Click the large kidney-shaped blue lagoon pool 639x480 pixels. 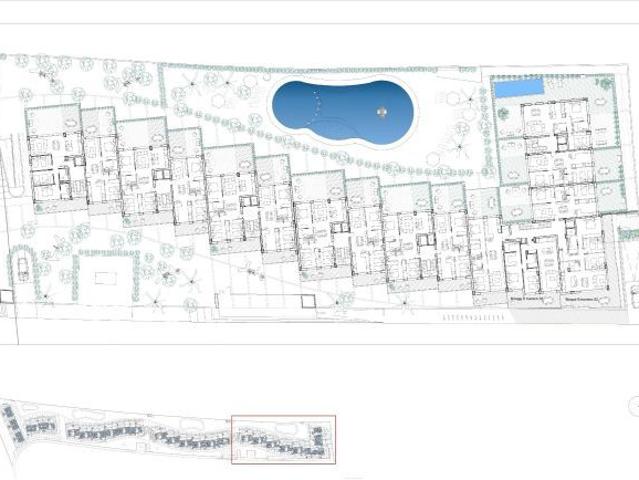[342, 112]
